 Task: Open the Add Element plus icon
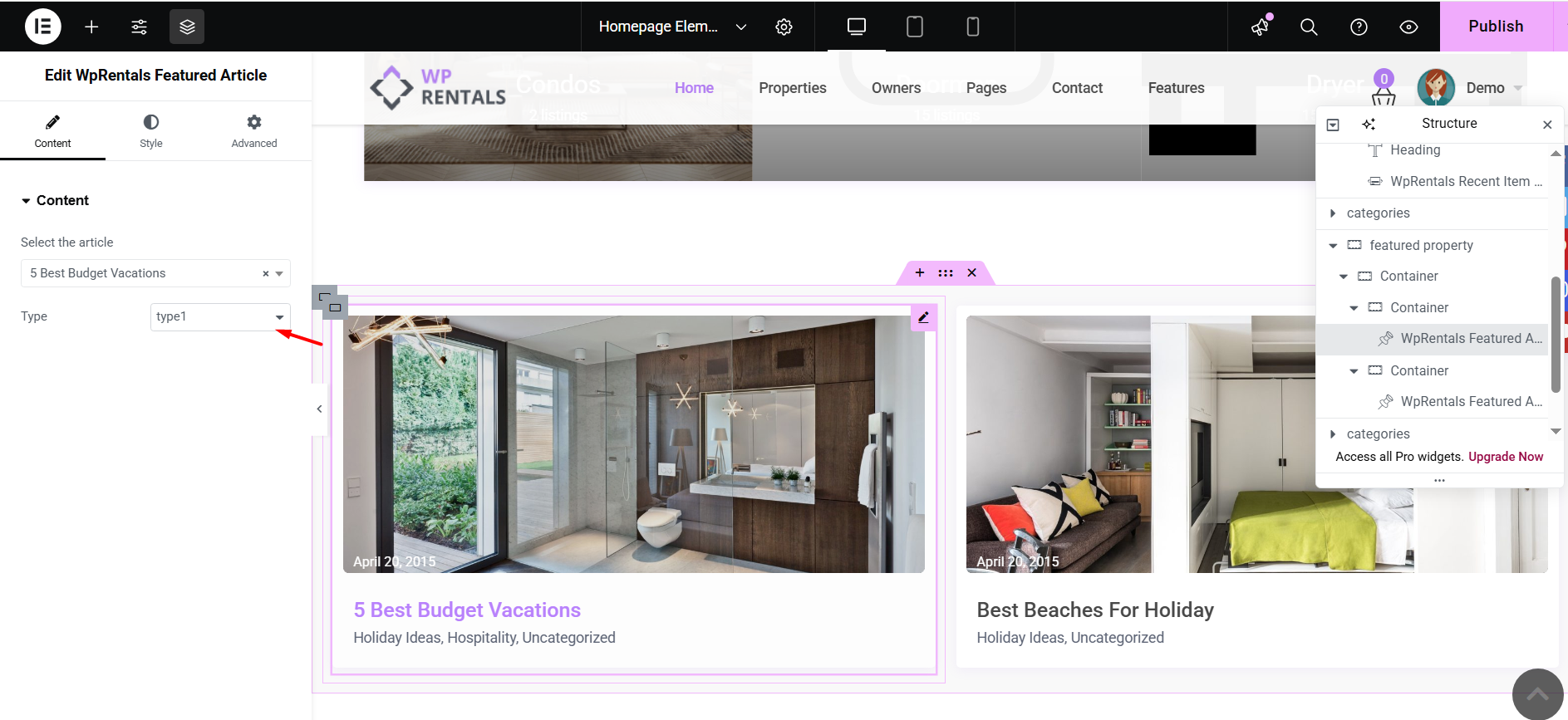(91, 27)
